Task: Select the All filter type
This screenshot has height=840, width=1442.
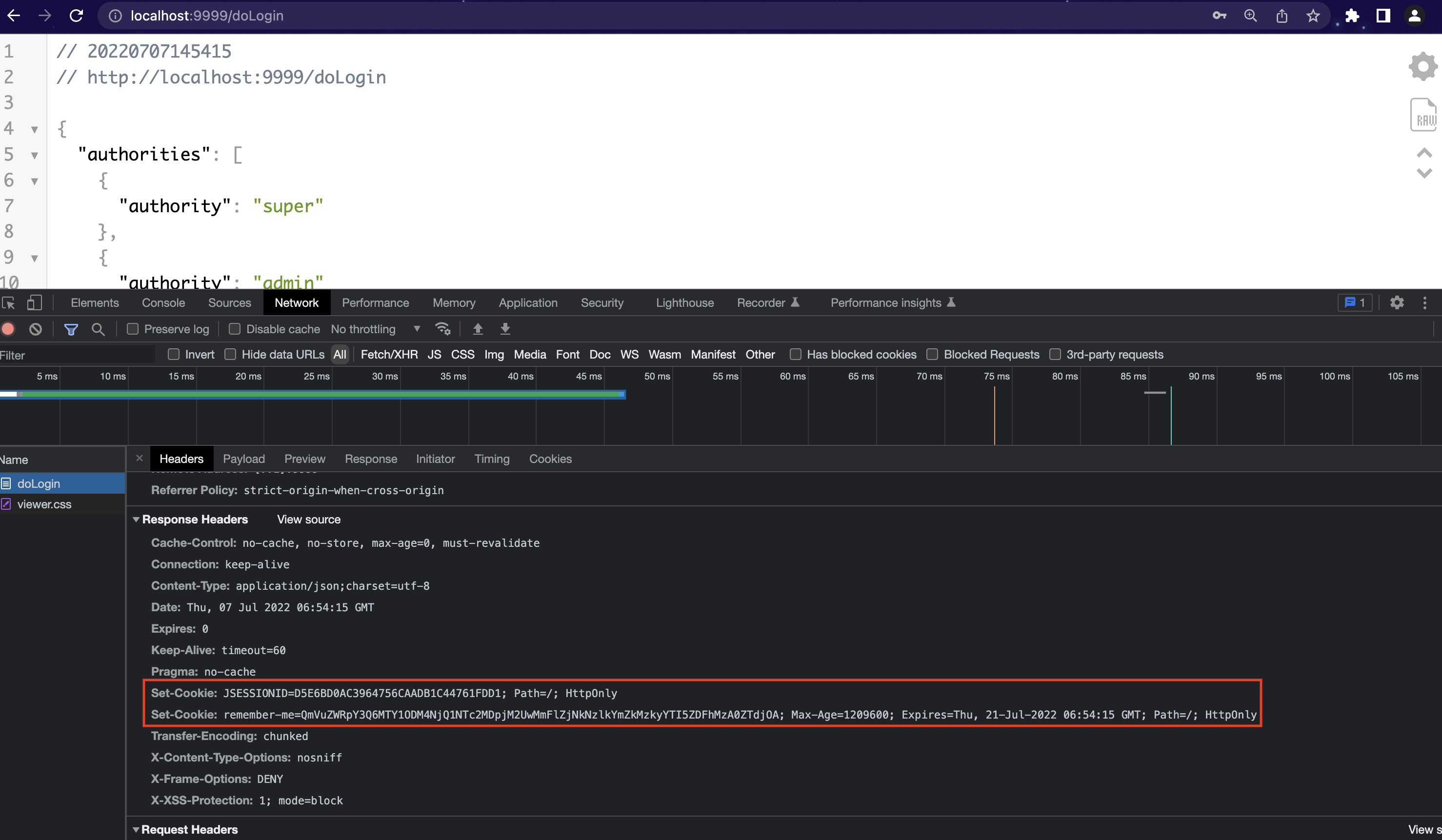Action: 340,354
